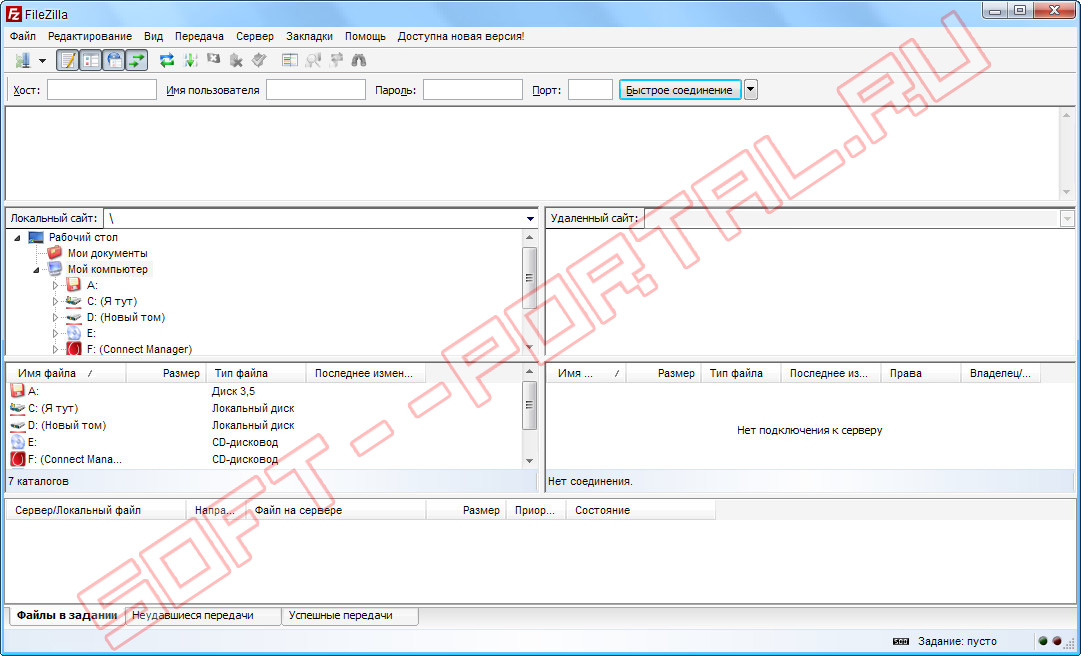This screenshot has width=1081, height=656.
Task: Click the process queue toolbar icon
Action: coord(190,61)
